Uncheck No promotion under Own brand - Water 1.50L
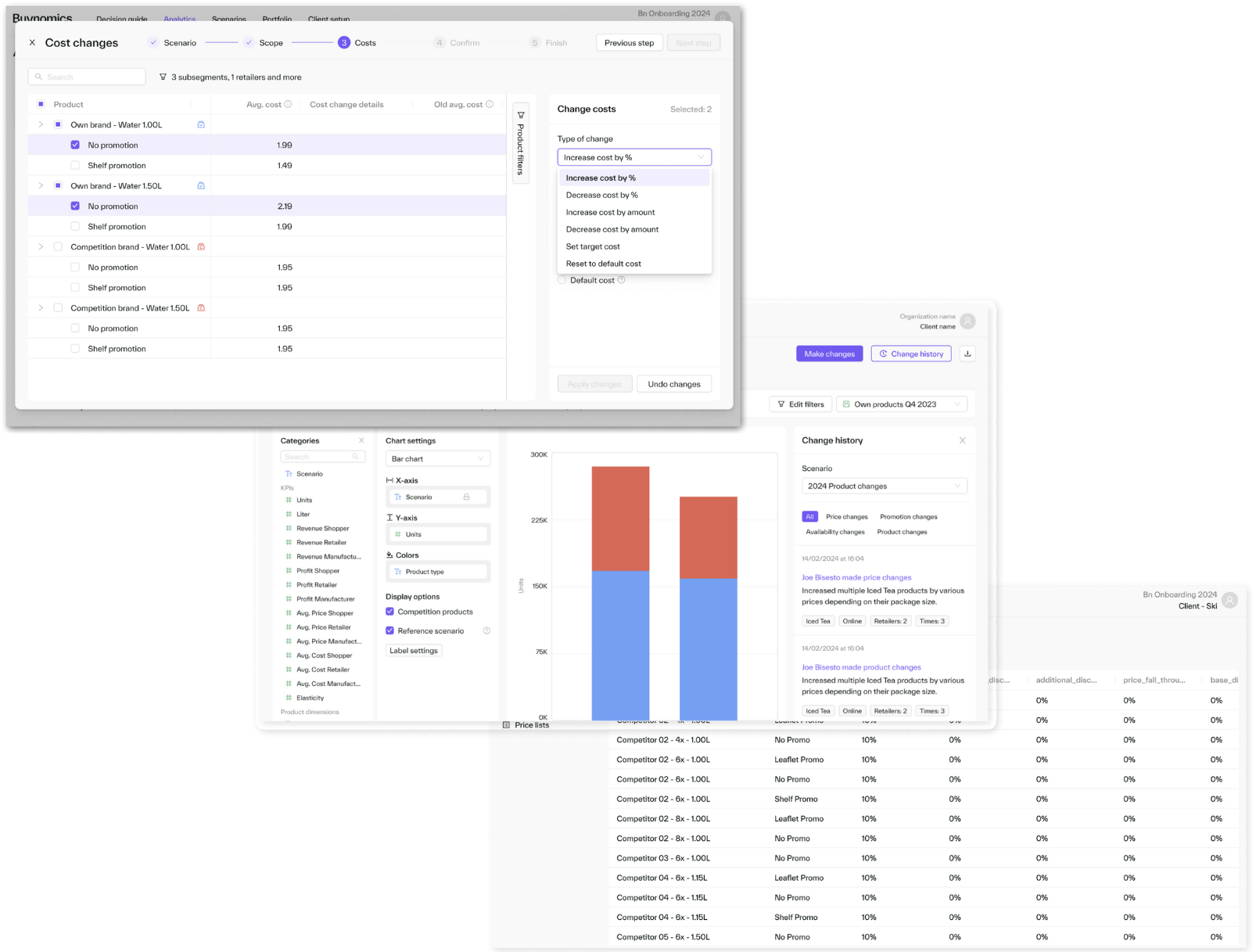The image size is (1256, 952). 75,206
